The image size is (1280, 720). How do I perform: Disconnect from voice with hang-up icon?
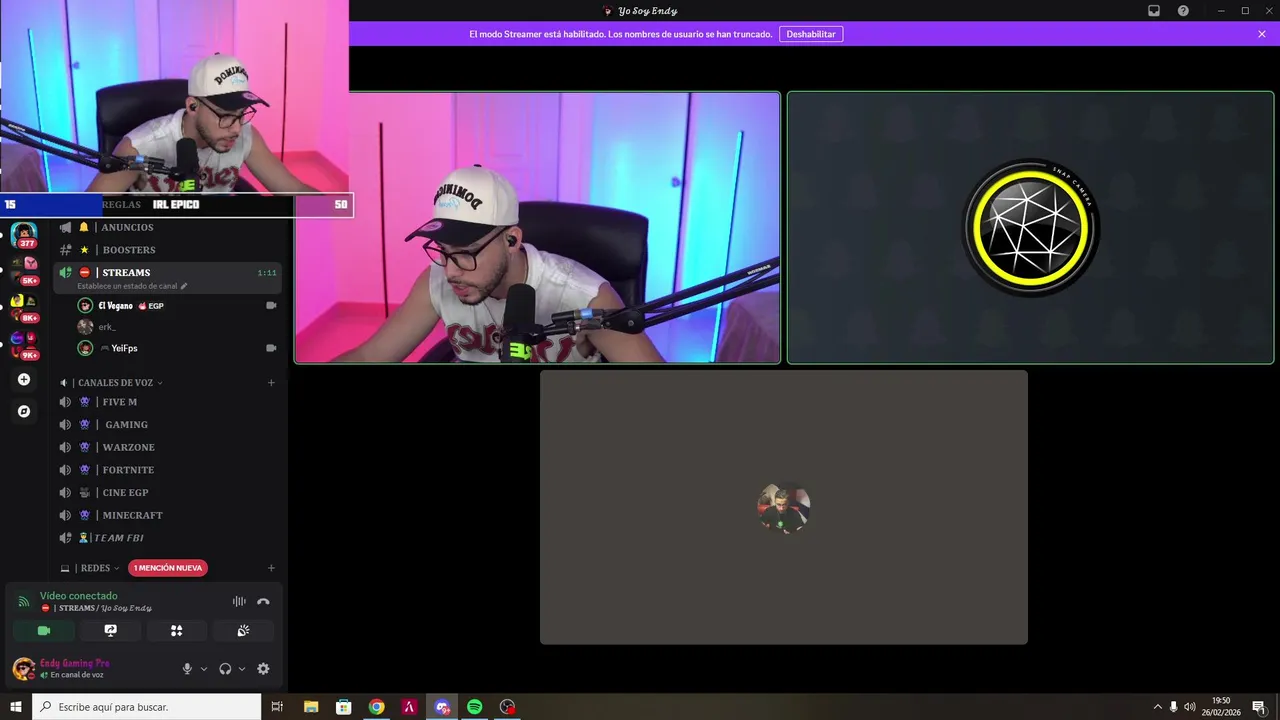pos(263,601)
